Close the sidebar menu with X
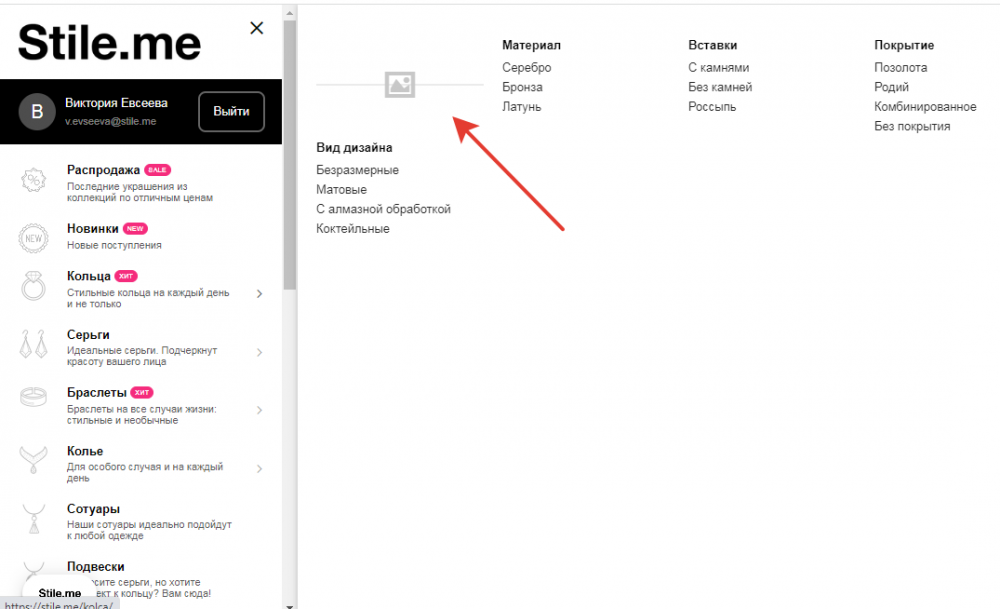Screen dimensions: 1000x609 coord(257,28)
